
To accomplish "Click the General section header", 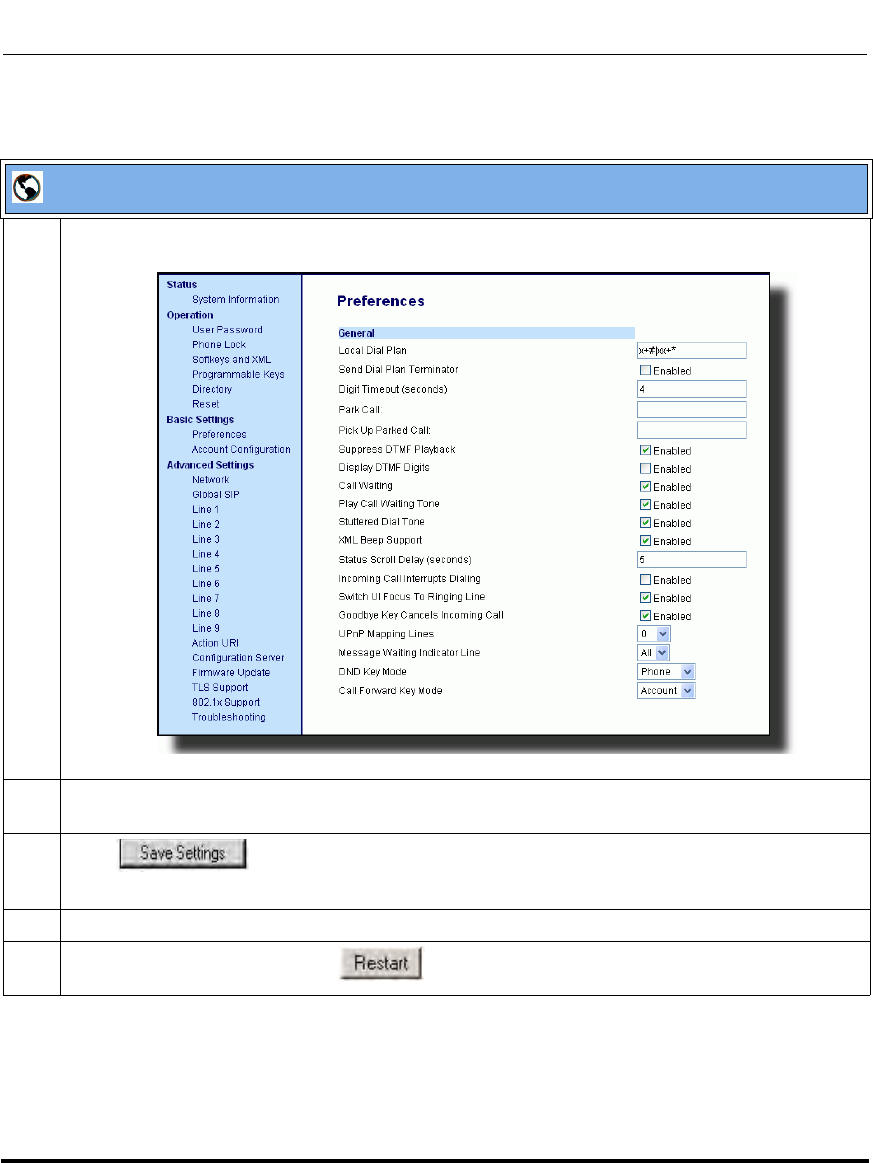I will pos(487,333).
